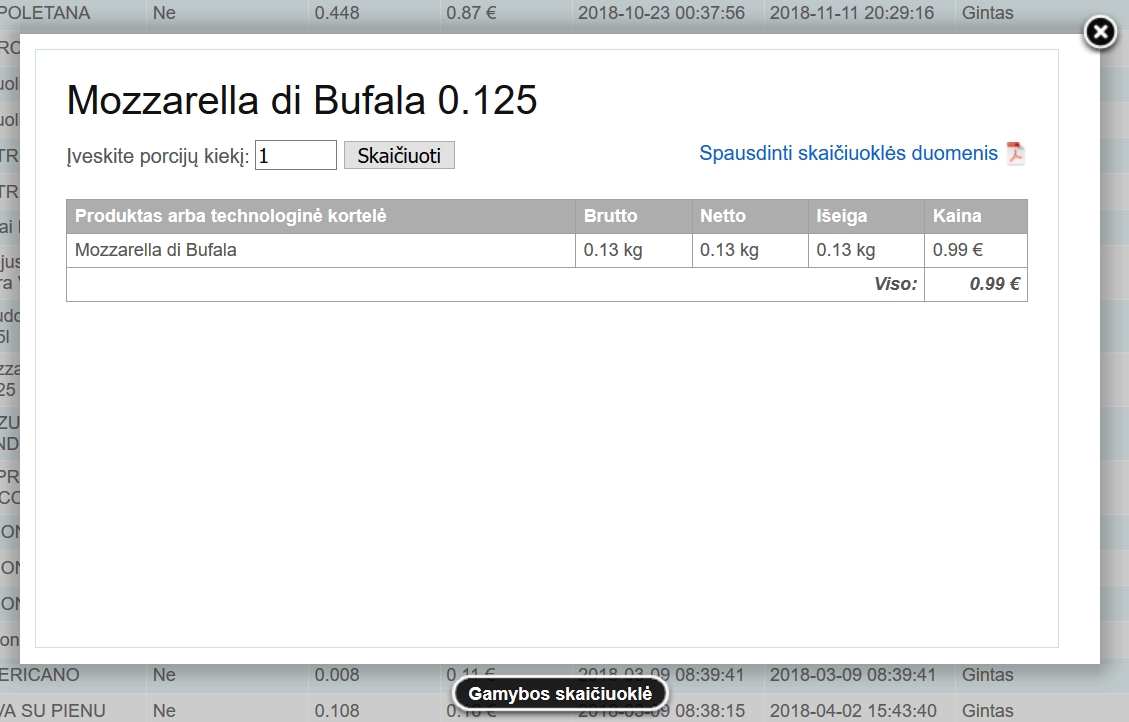Image resolution: width=1129 pixels, height=722 pixels.
Task: Click the 0.108 value in the bottom background row
Action: pos(337,711)
